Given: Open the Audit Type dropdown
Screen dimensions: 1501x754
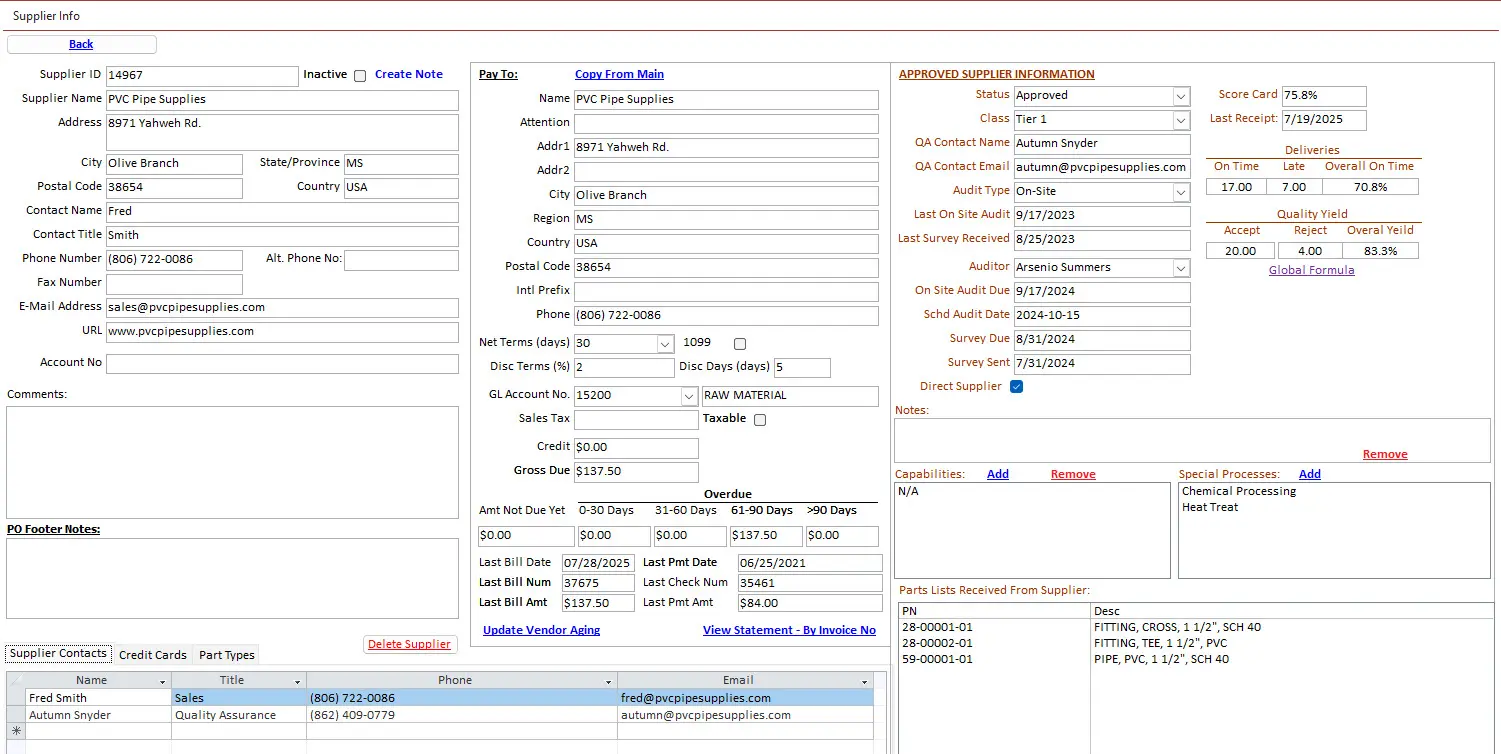Looking at the screenshot, I should (1181, 192).
